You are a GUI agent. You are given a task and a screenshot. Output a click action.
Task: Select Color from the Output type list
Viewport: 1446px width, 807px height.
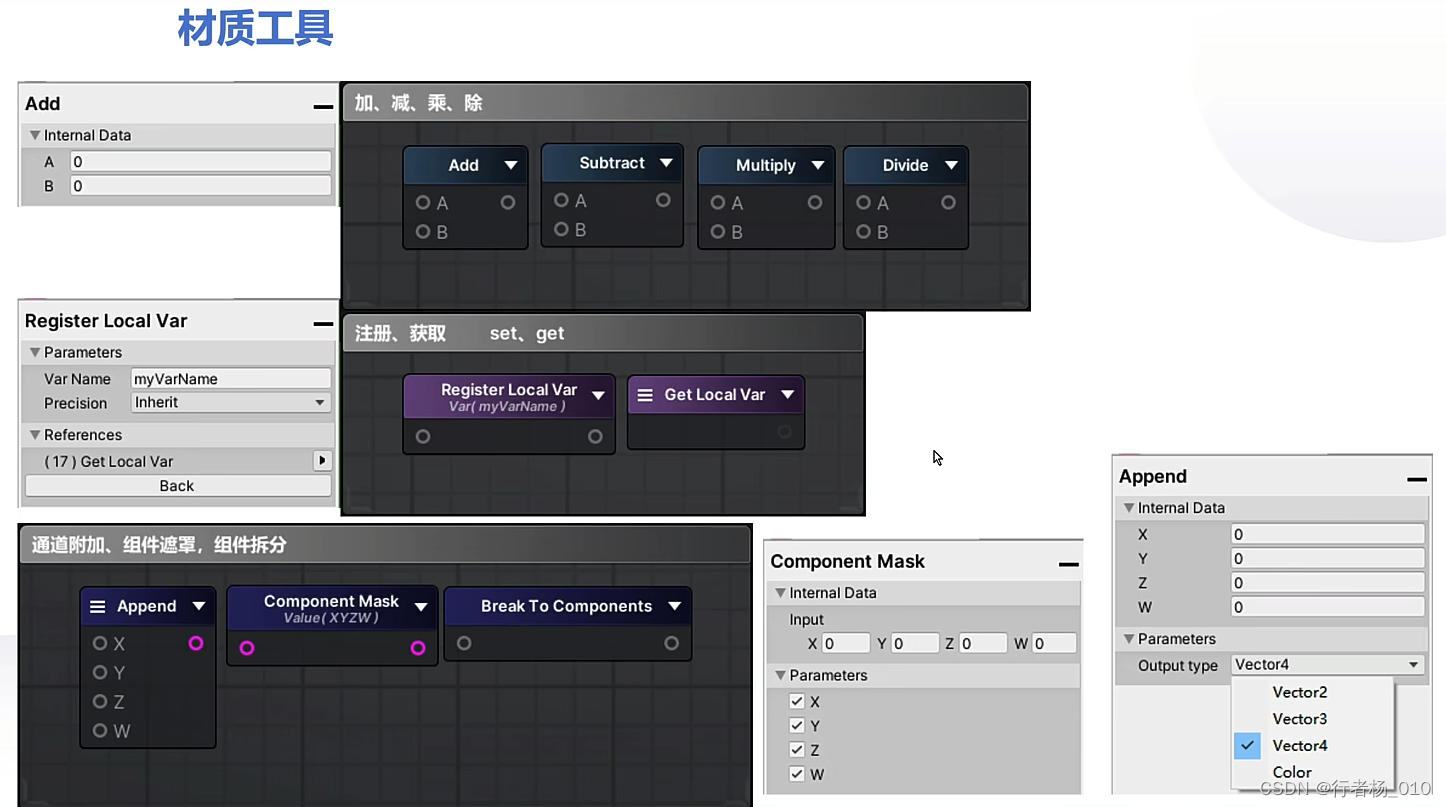(1292, 772)
